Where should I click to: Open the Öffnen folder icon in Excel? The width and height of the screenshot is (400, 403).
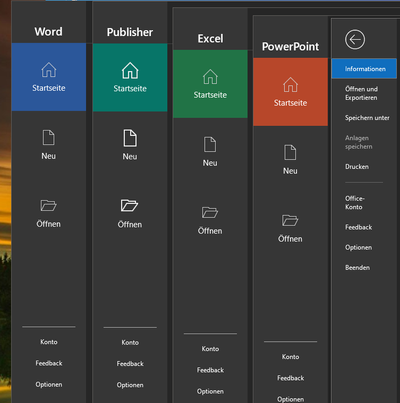[x=210, y=212]
